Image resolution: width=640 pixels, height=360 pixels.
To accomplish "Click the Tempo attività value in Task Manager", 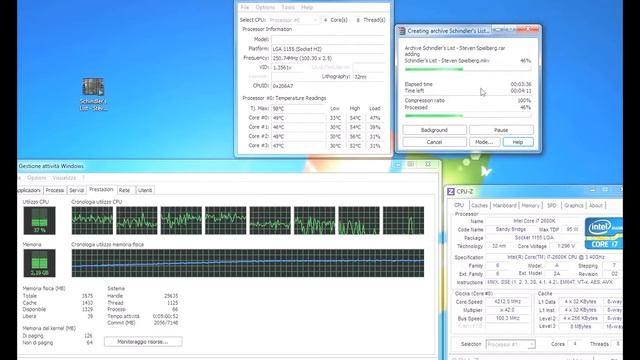I will pyautogui.click(x=165, y=316).
